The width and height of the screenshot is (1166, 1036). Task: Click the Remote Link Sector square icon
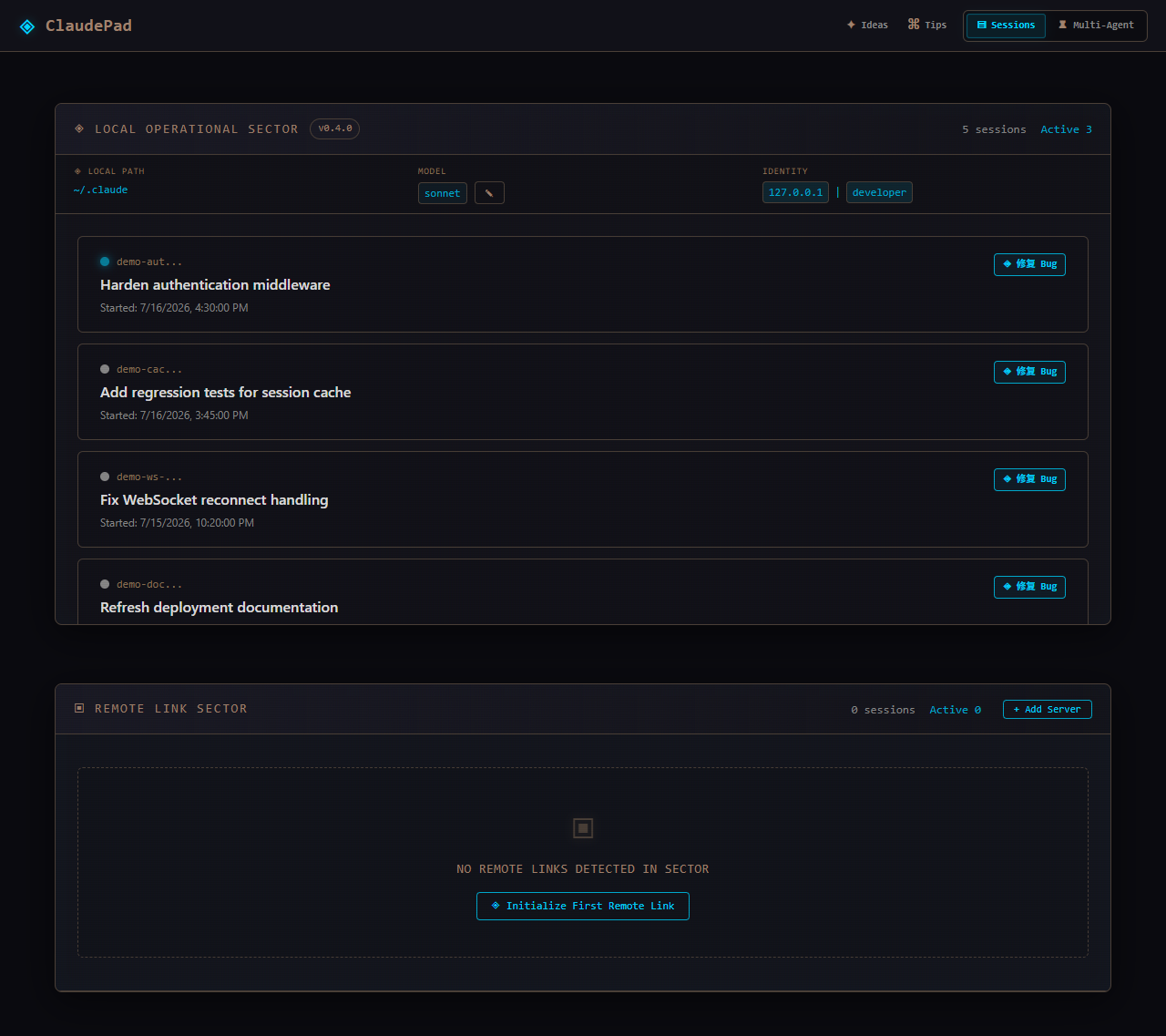(79, 708)
